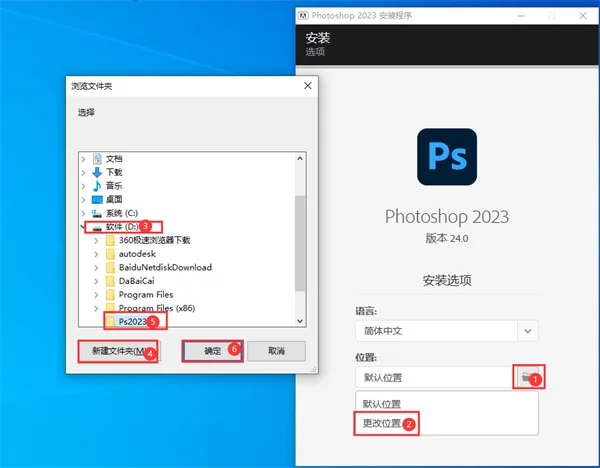Expand the 音乐 tree node
Viewport: 600px width, 468px height.
click(x=83, y=186)
